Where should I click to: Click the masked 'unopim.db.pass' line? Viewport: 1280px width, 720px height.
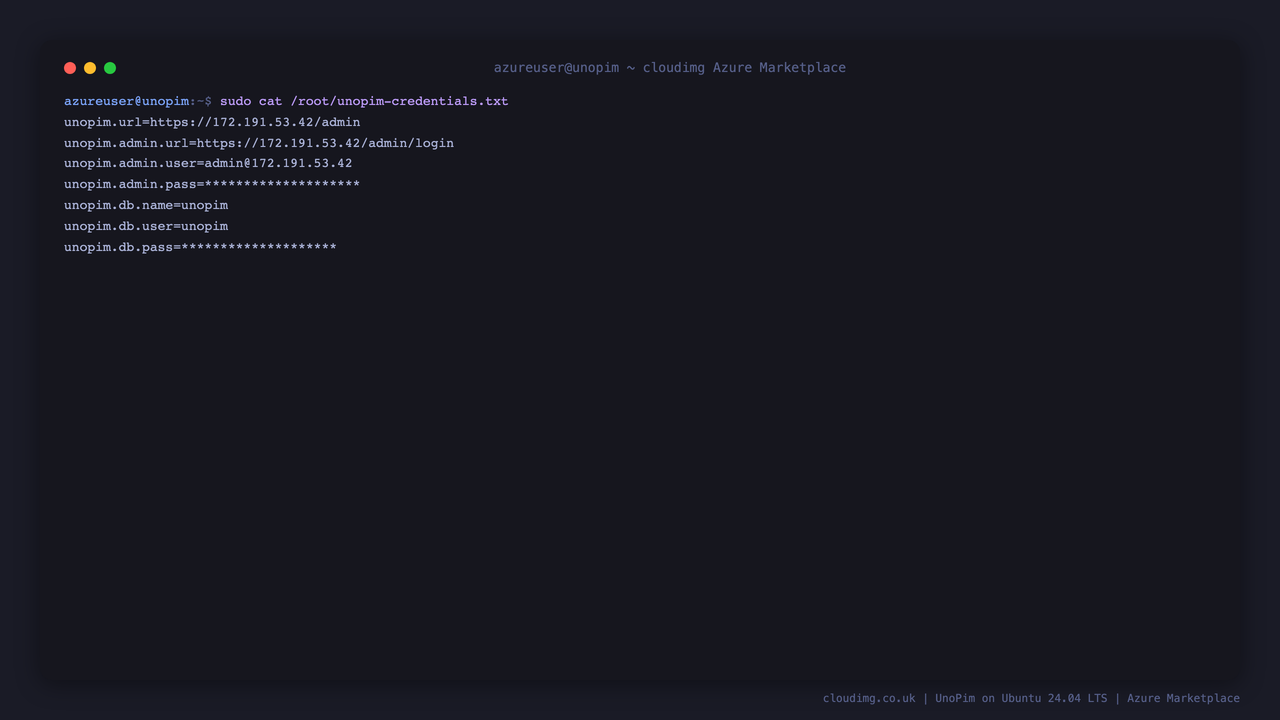point(200,247)
